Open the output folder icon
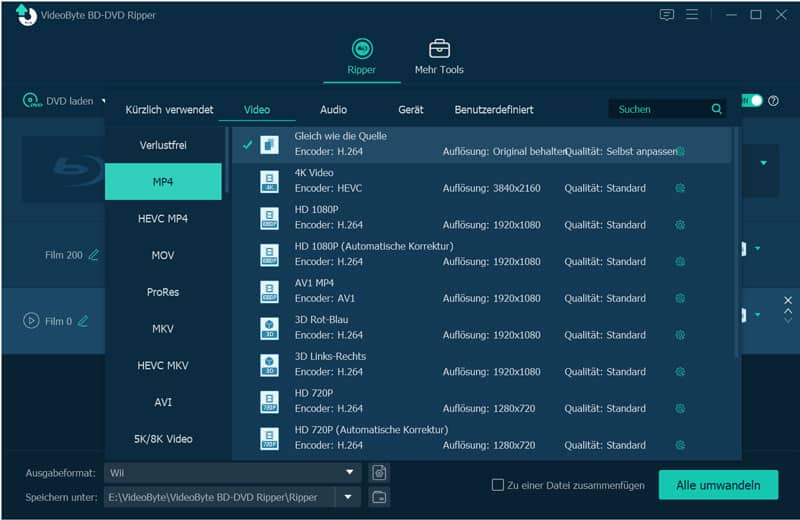The width and height of the screenshot is (800, 520). [379, 497]
